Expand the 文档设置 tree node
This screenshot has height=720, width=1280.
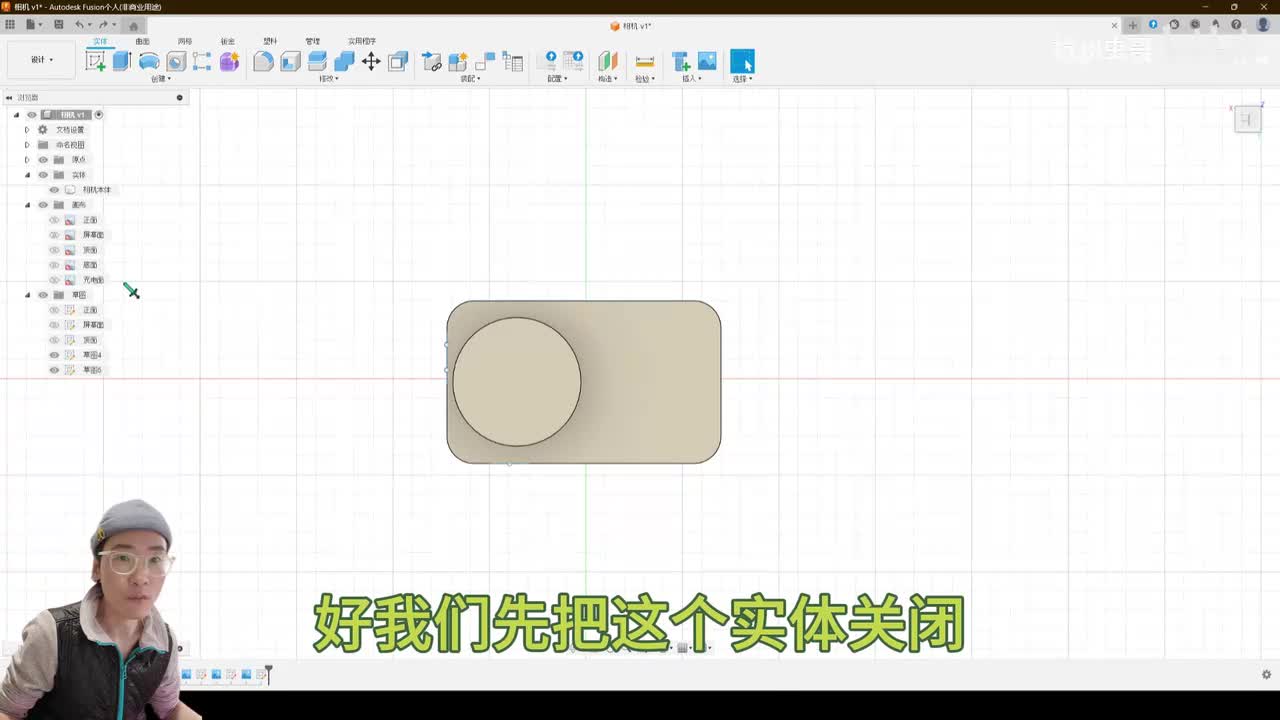[27, 130]
